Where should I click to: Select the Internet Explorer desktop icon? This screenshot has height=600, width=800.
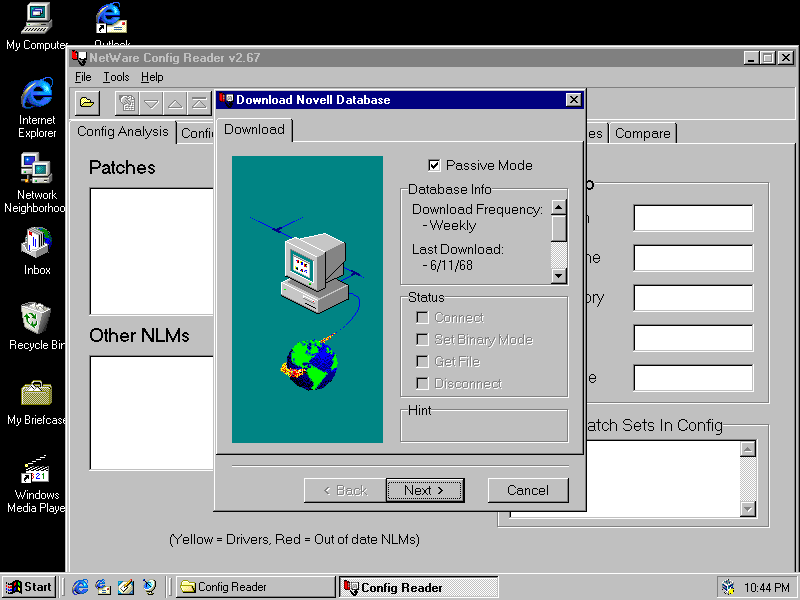37,107
